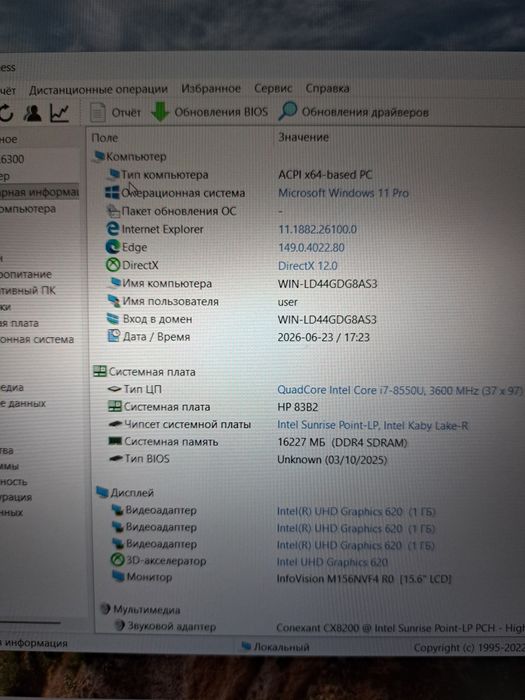Click Локальный status bar entry

[x=275, y=646]
